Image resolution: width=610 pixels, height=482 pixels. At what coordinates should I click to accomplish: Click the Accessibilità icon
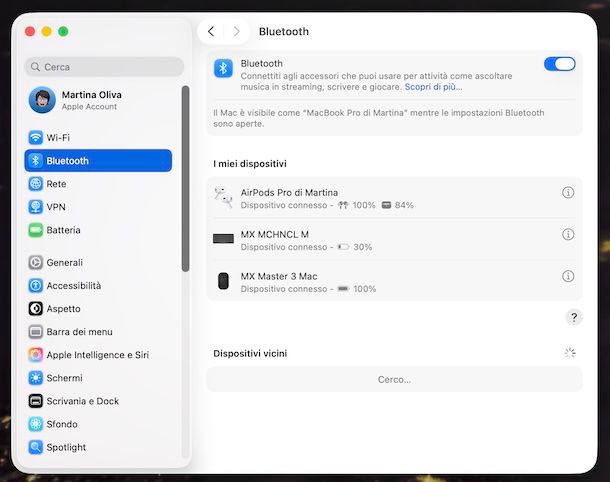[35, 286]
